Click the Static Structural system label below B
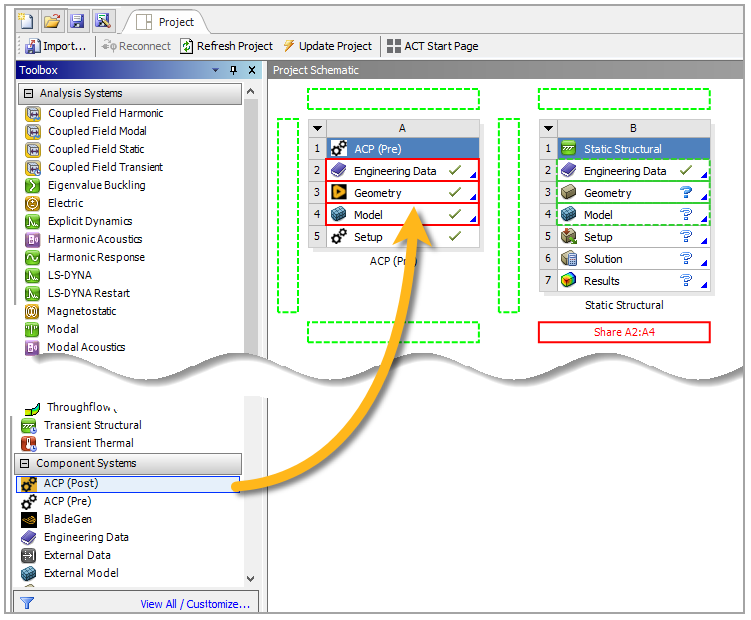751x620 pixels. (624, 305)
